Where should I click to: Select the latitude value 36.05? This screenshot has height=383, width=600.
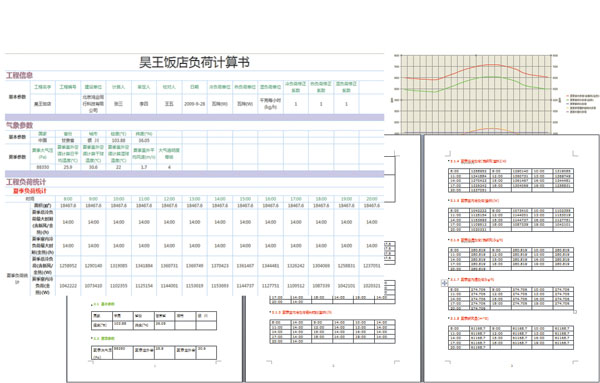(x=144, y=140)
